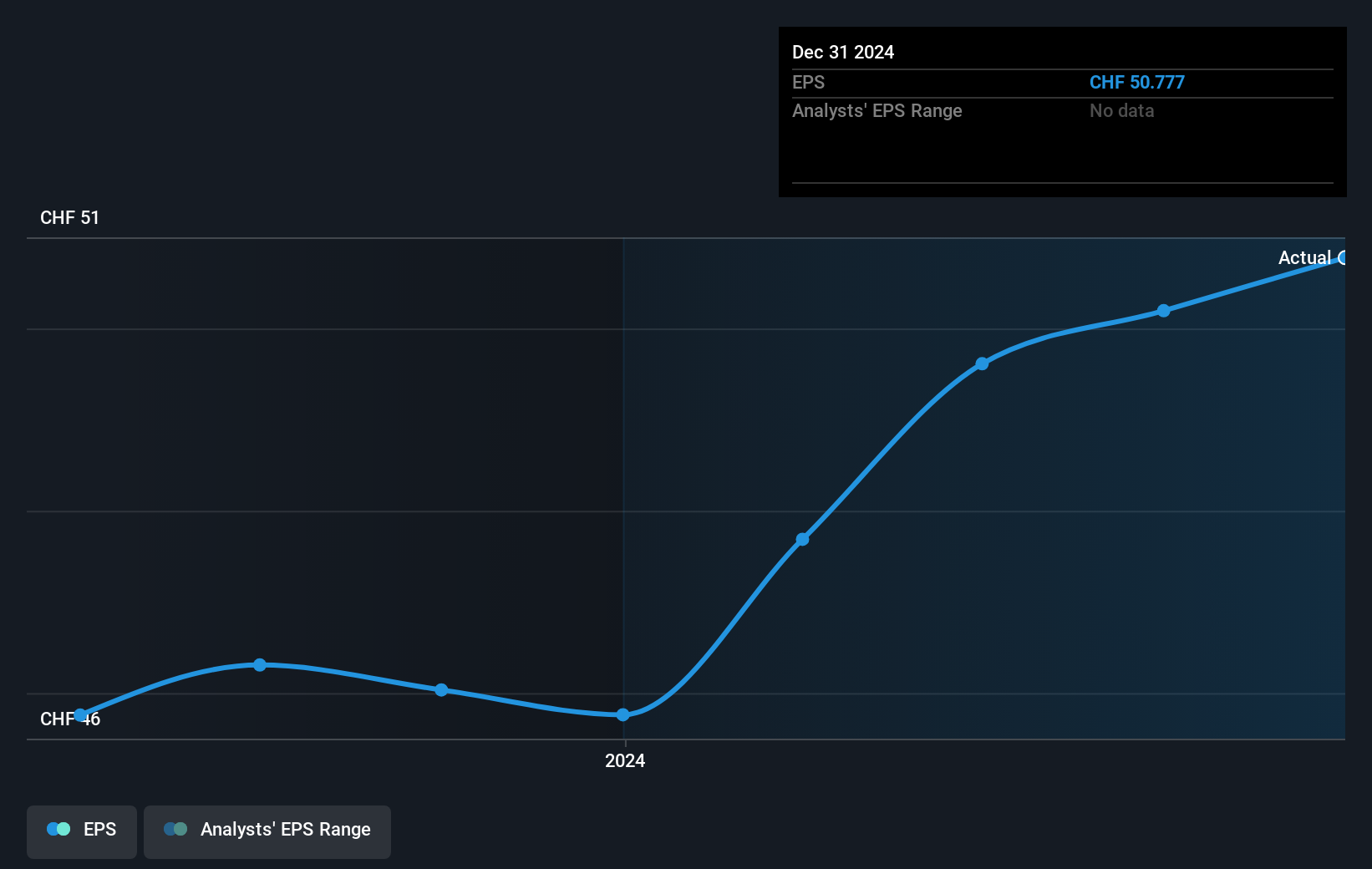
Task: Click the Analysts' EPS Range legend dots icon
Action: [175, 829]
